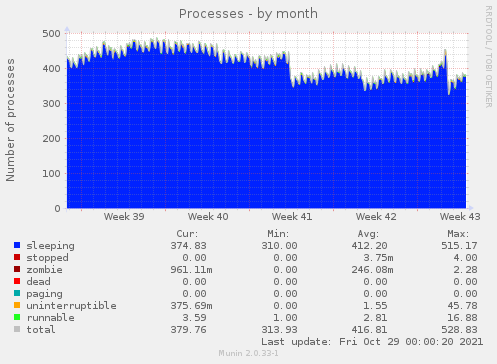The height and width of the screenshot is (364, 497).
Task: Select the orange uninterruptible swatch
Action: (17, 305)
